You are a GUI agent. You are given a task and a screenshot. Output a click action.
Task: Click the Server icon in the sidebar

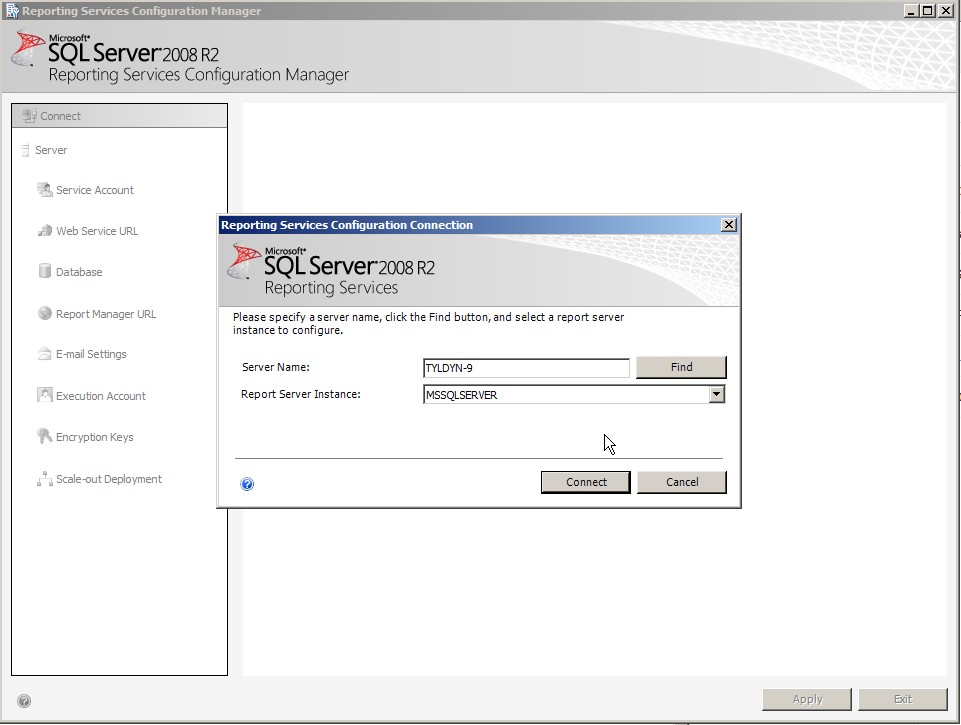point(25,150)
